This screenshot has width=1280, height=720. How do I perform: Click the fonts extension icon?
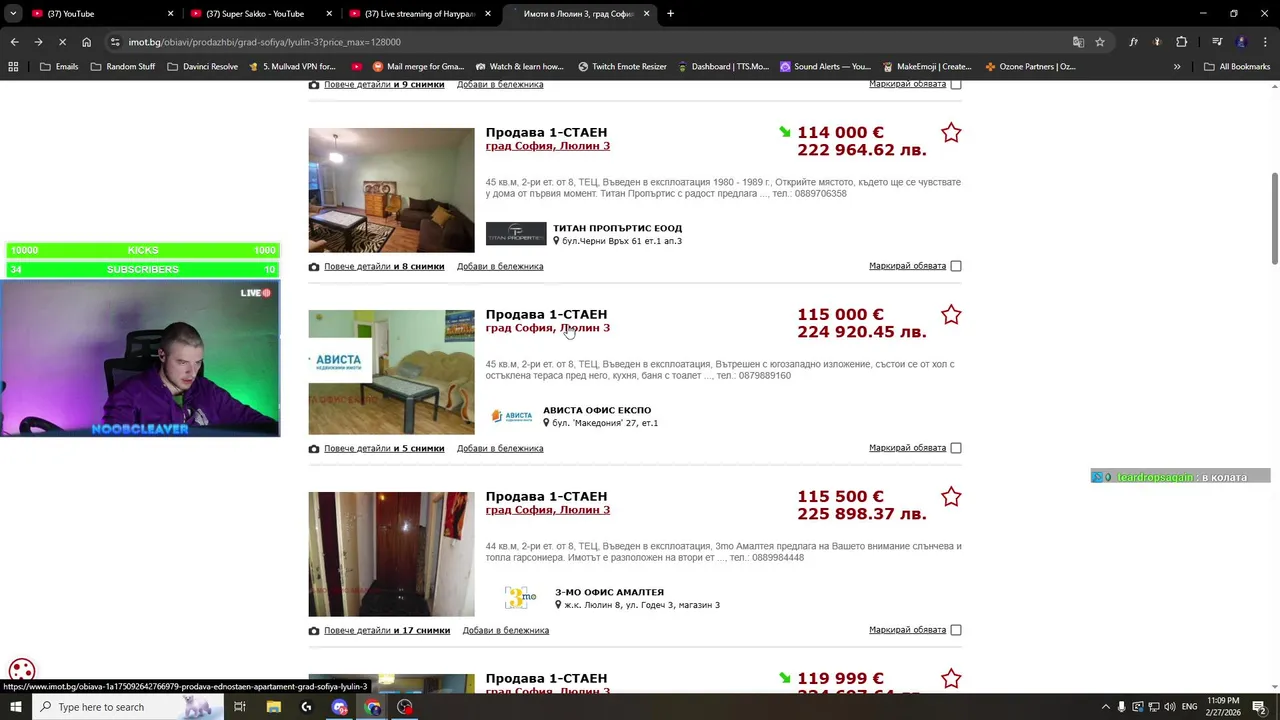click(1133, 42)
